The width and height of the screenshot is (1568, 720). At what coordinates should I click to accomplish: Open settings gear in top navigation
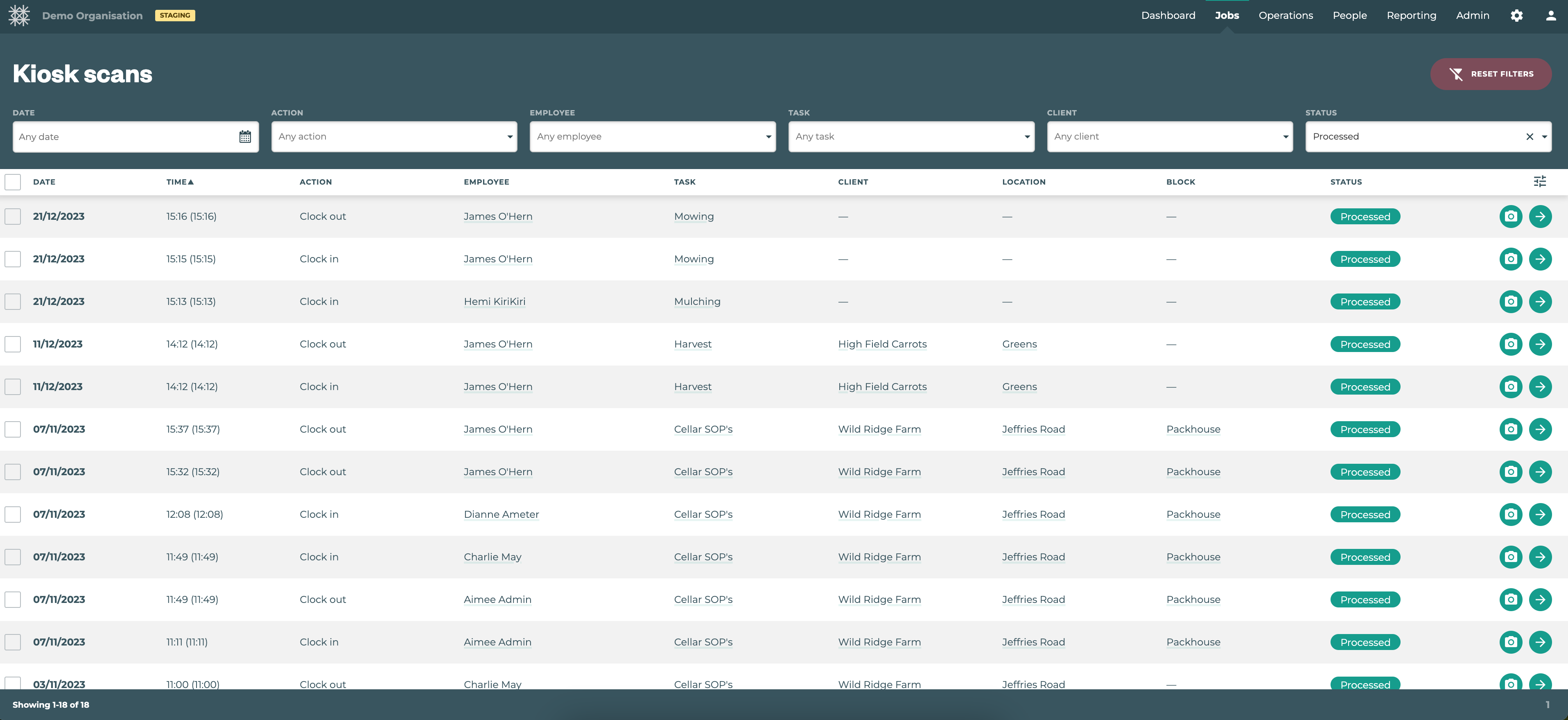[x=1516, y=16]
